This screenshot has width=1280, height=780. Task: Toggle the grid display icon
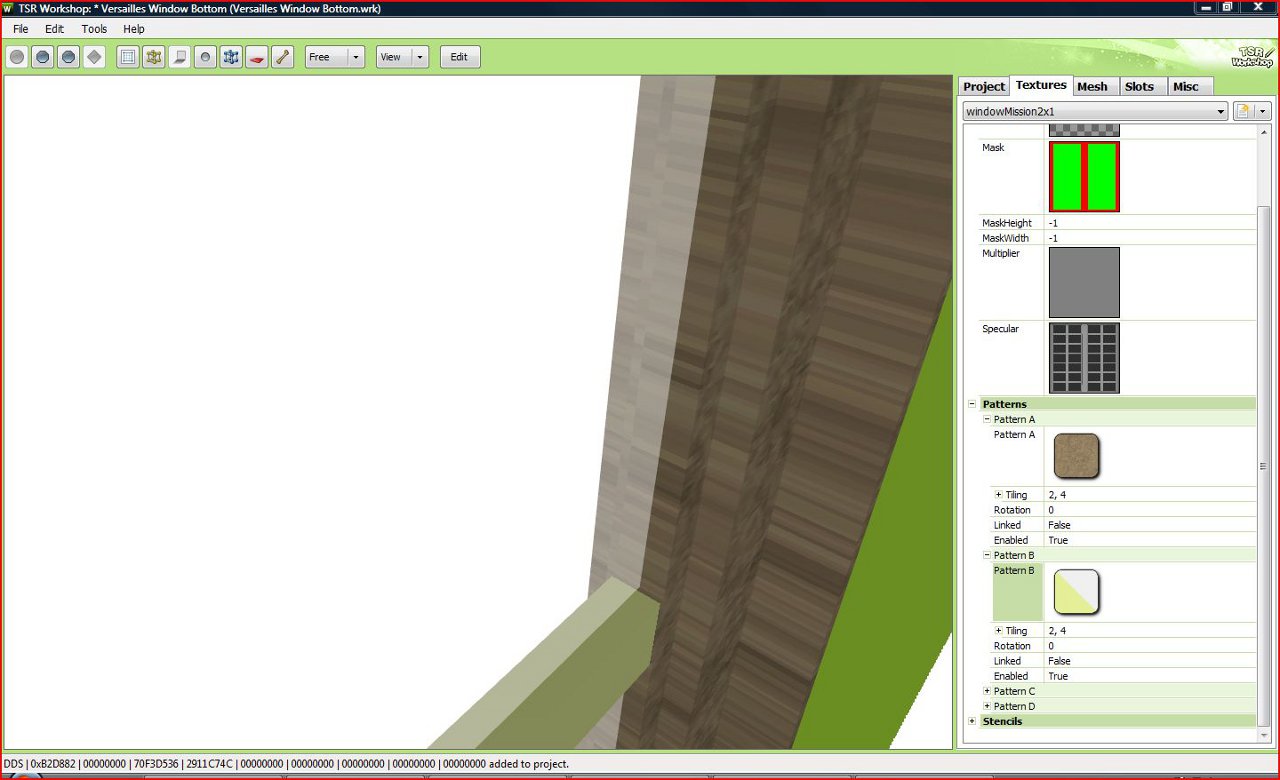click(127, 57)
